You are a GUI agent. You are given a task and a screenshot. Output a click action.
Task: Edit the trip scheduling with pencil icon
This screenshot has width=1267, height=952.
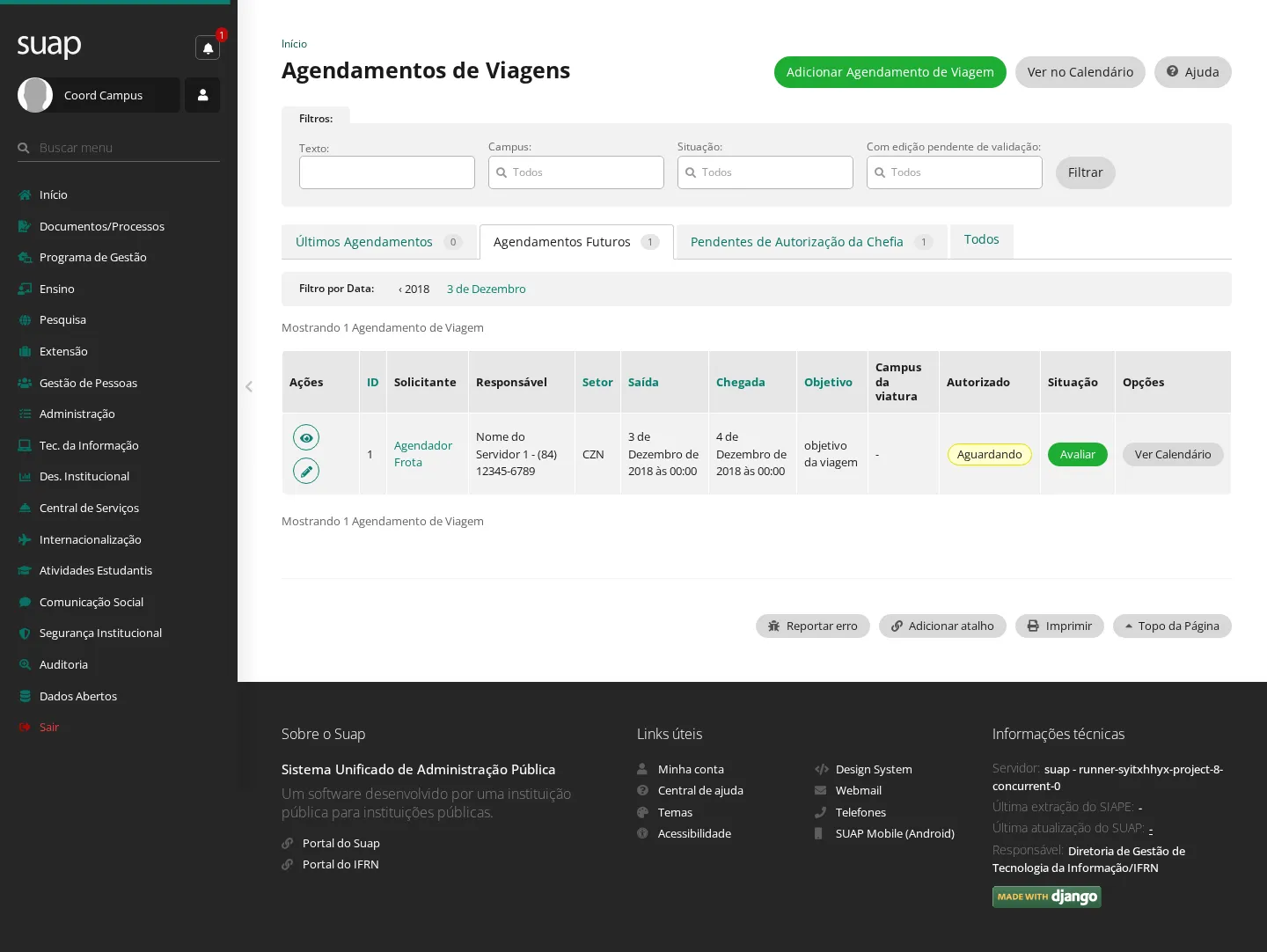pos(306,471)
